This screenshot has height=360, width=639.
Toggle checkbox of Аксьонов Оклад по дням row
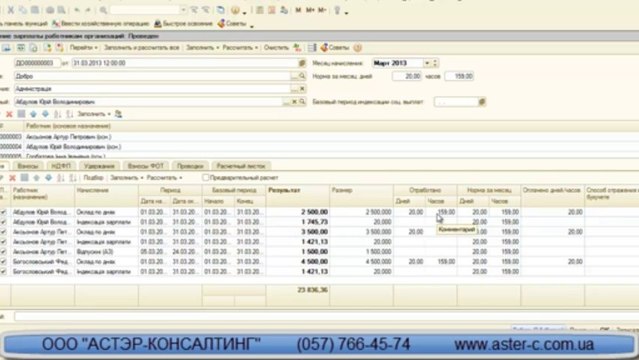tap(3, 232)
